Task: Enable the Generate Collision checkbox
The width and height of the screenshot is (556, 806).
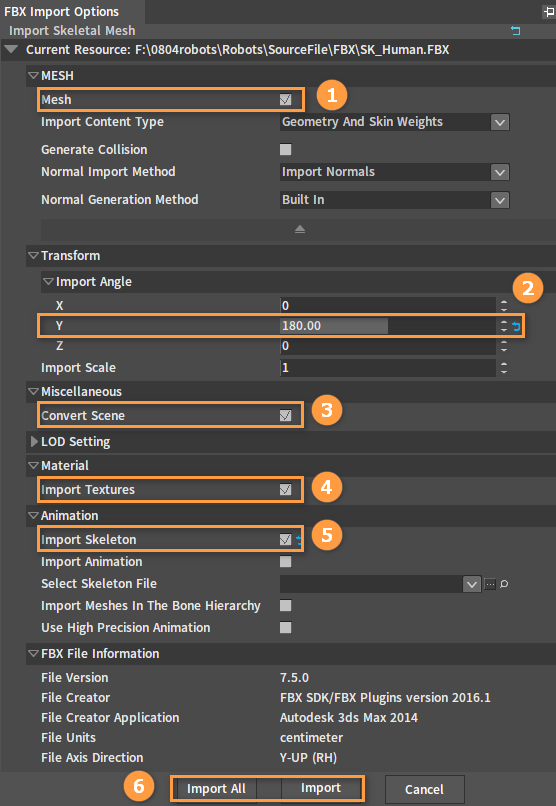Action: 286,150
